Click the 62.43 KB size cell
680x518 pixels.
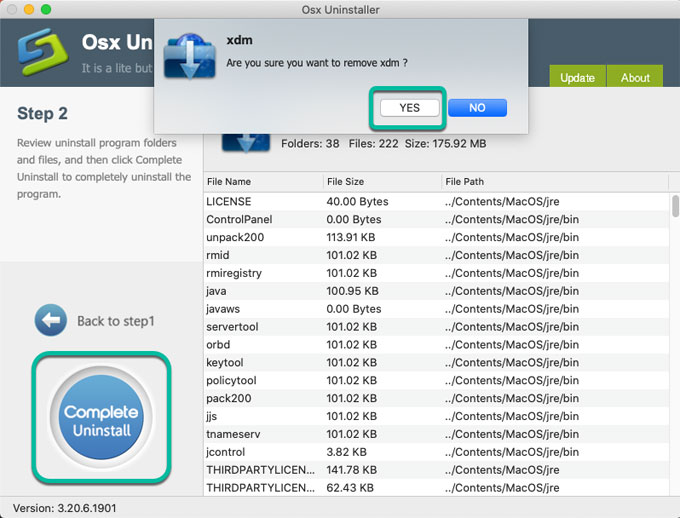[350, 488]
